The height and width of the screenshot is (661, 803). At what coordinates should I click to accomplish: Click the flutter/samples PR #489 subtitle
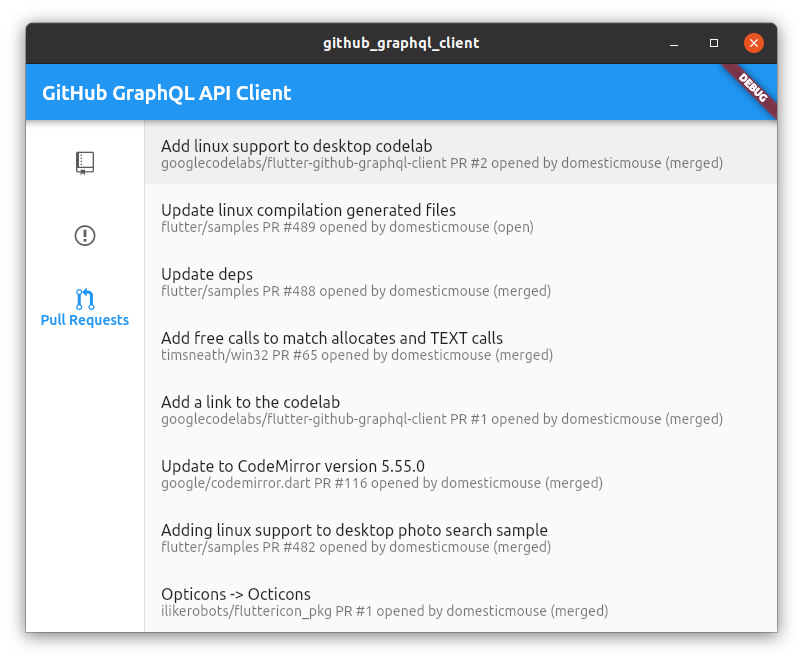point(347,227)
